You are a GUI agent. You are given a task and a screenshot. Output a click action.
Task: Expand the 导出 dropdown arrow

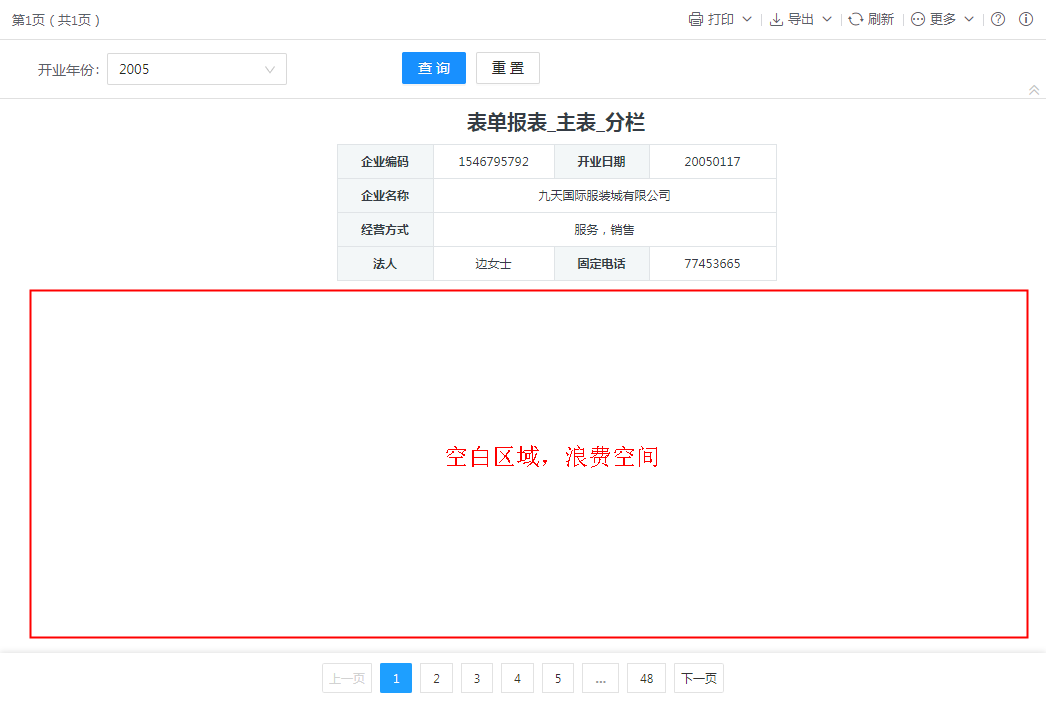(x=827, y=20)
